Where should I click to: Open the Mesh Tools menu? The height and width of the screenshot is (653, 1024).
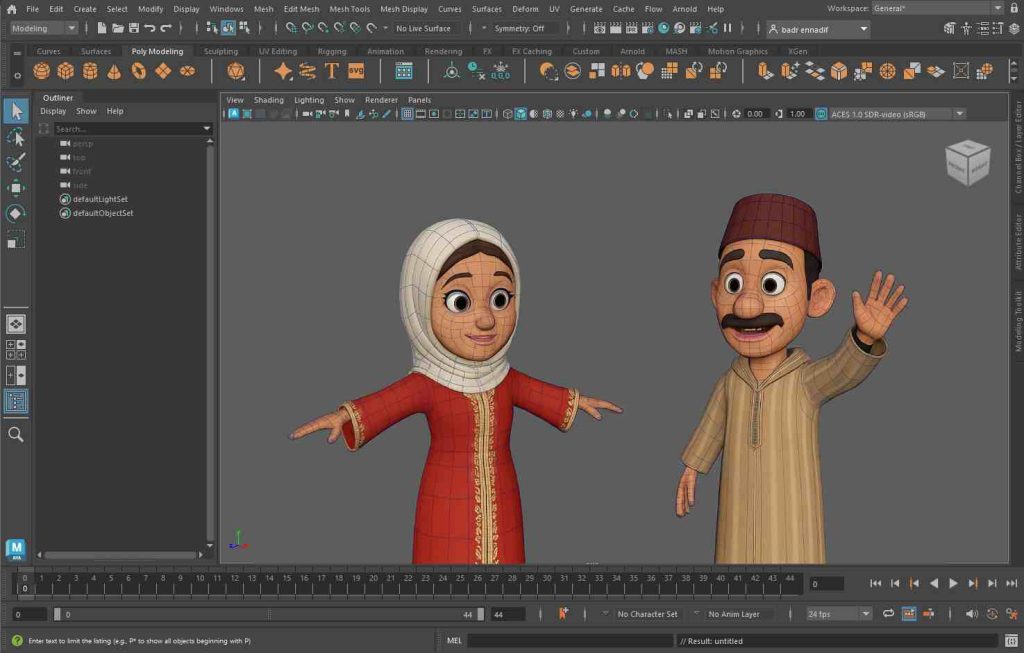tap(349, 9)
